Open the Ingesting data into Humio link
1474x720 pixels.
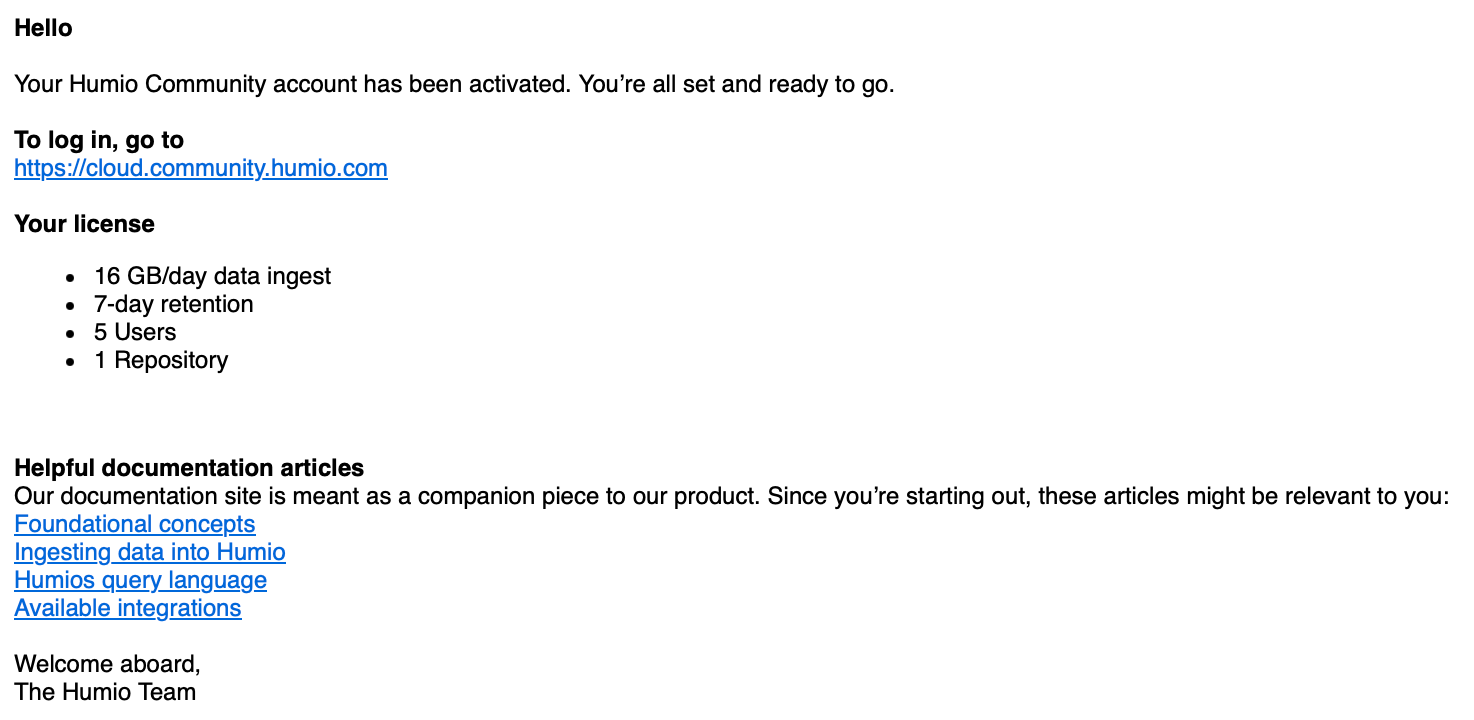coord(150,552)
